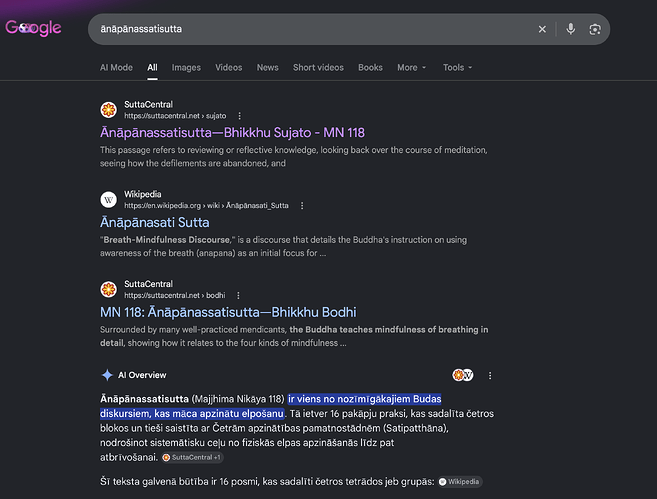Start voice search with the microphone icon
Viewport: 657px width, 499px height.
click(570, 29)
